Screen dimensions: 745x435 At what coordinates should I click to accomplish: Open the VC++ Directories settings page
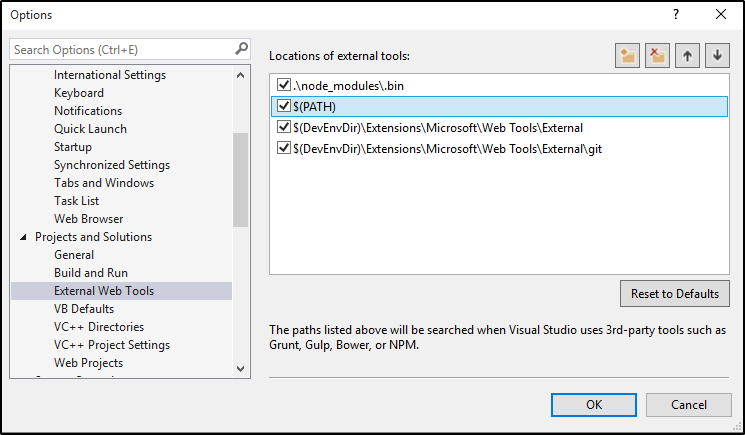(99, 327)
